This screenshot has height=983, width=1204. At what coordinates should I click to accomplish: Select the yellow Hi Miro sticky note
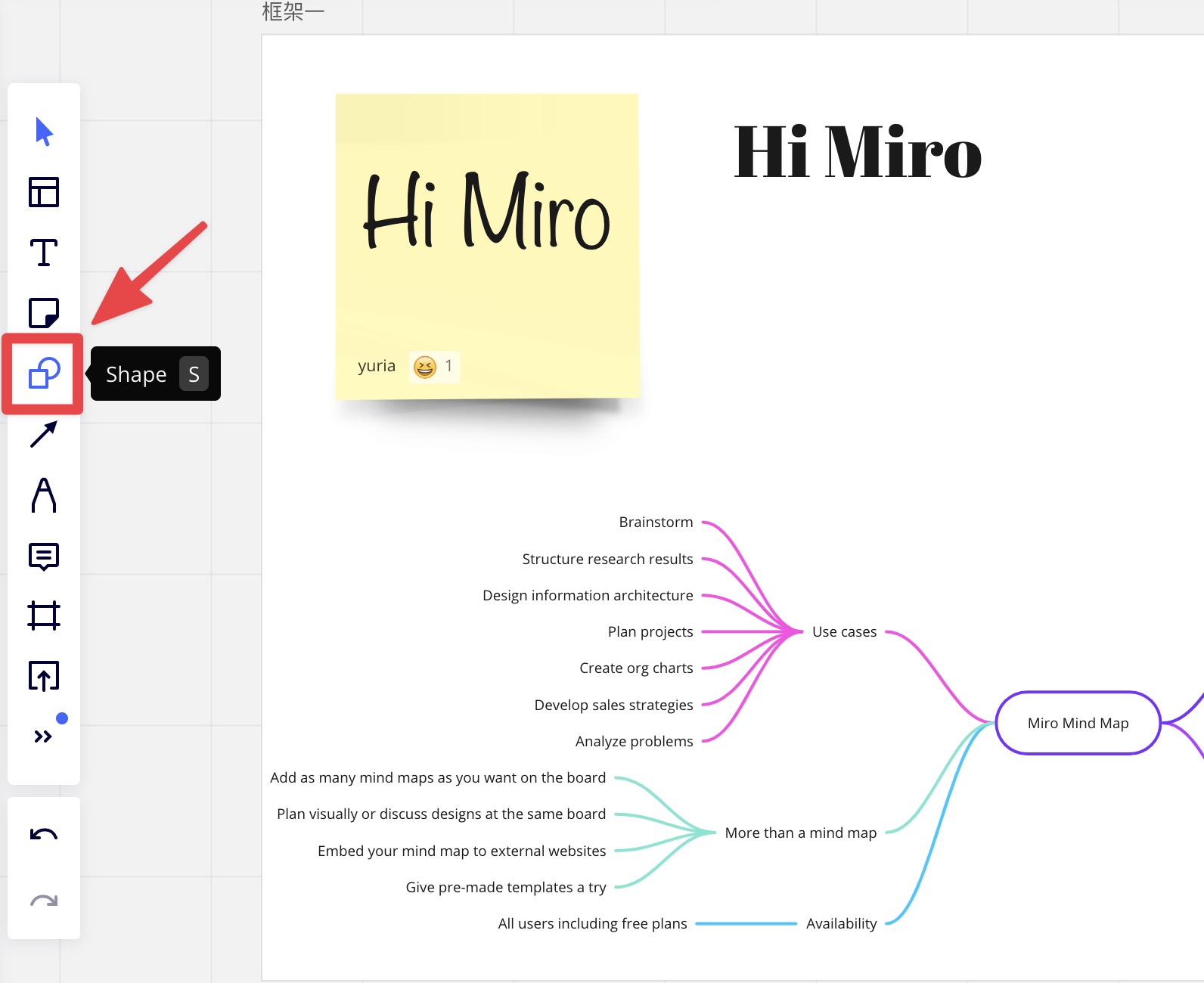(487, 247)
